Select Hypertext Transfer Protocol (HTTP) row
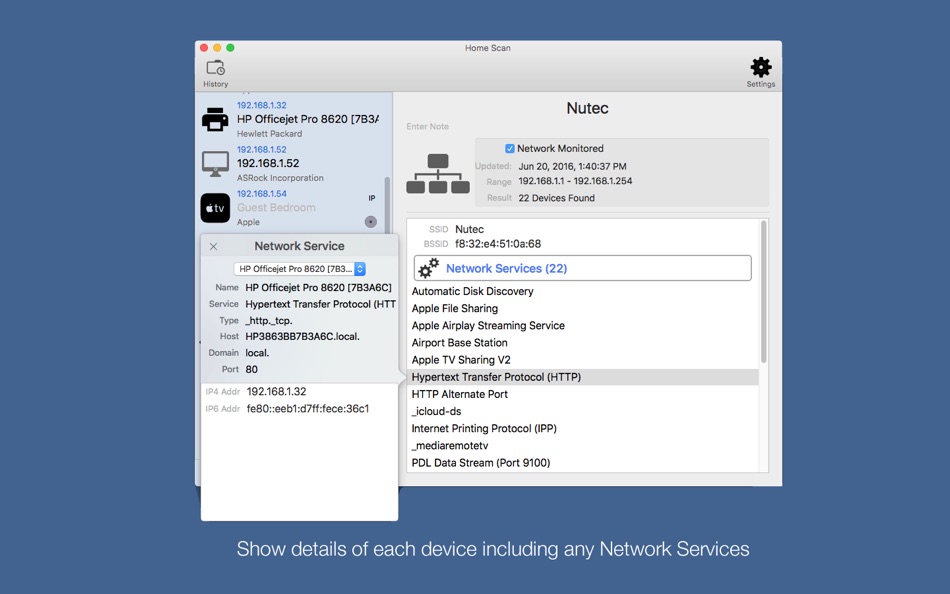The height and width of the screenshot is (594, 950). [582, 377]
